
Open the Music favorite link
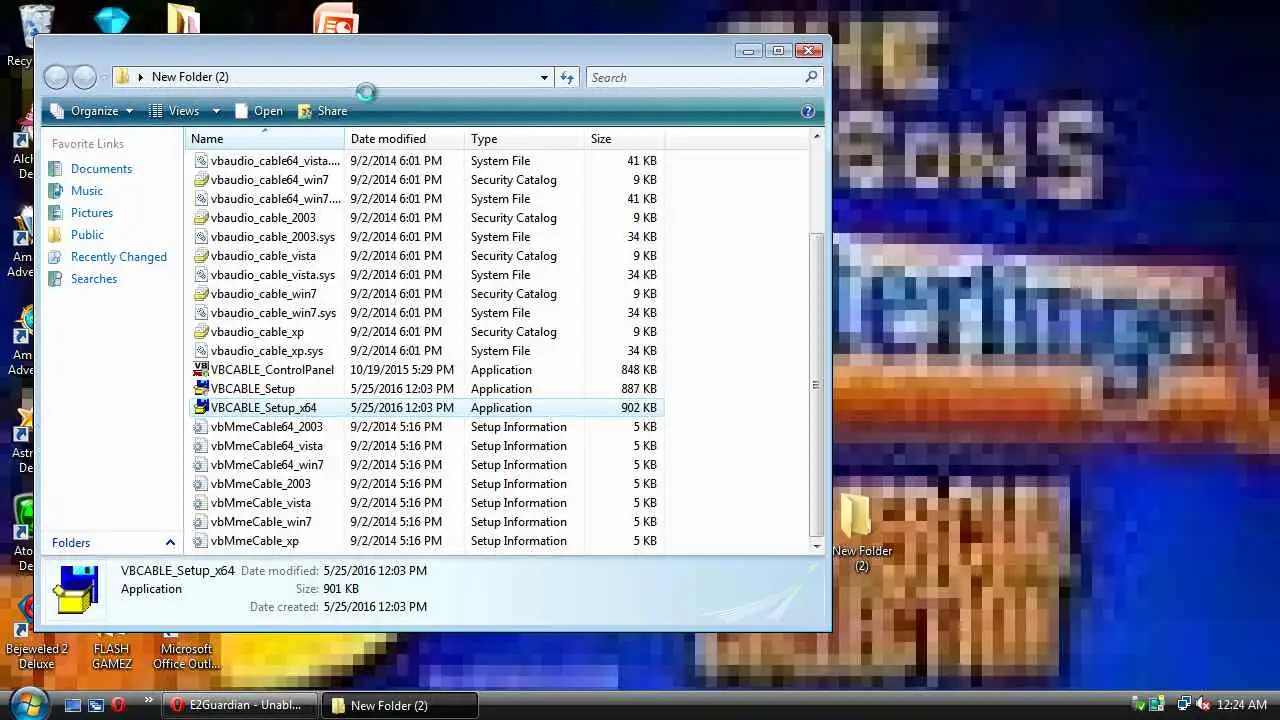coord(87,191)
